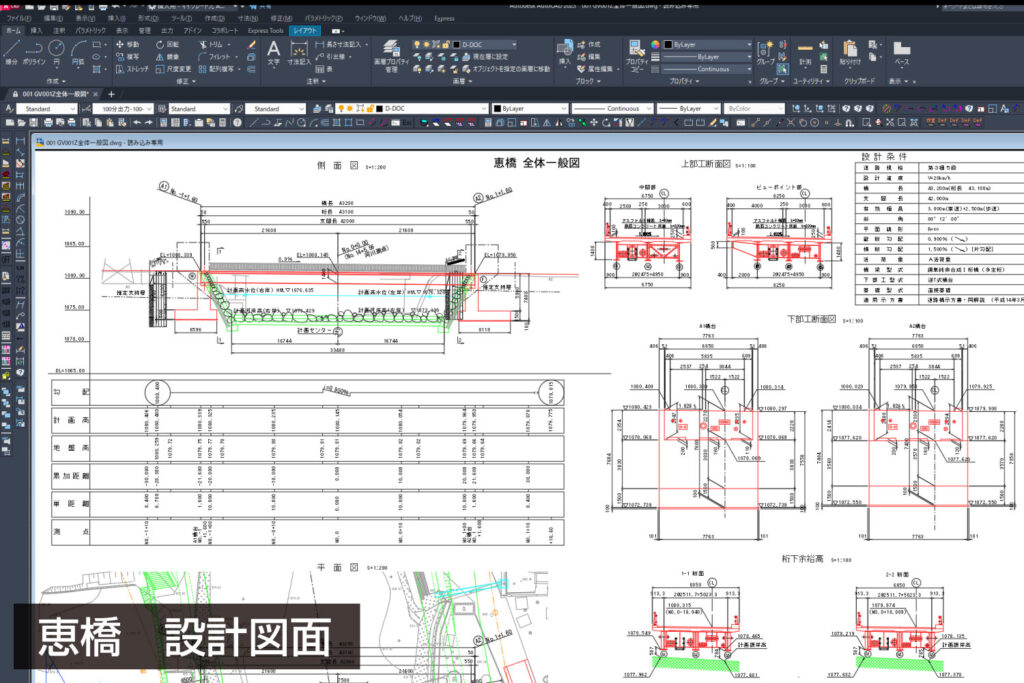
Task: Select the 文字 text tool
Action: point(274,53)
